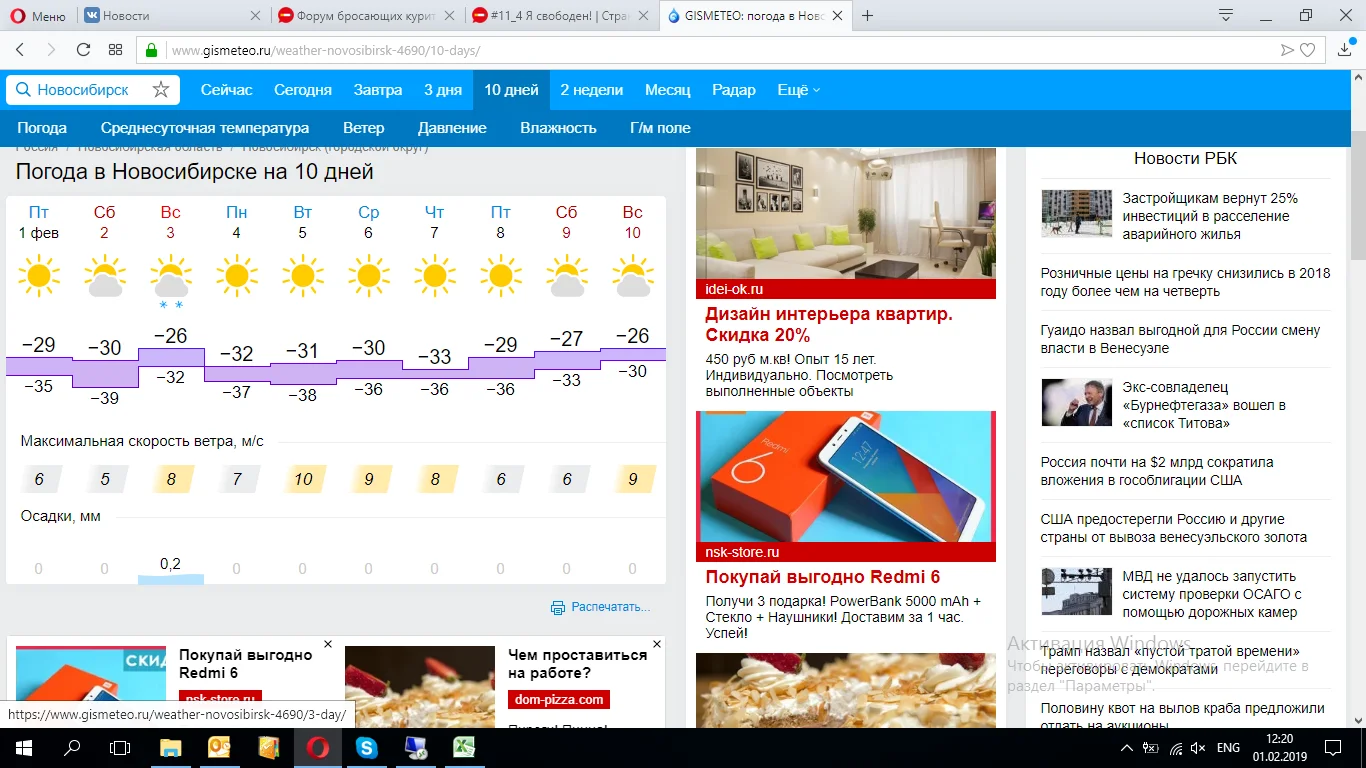Select the 3 дня forecast tab

[443, 90]
